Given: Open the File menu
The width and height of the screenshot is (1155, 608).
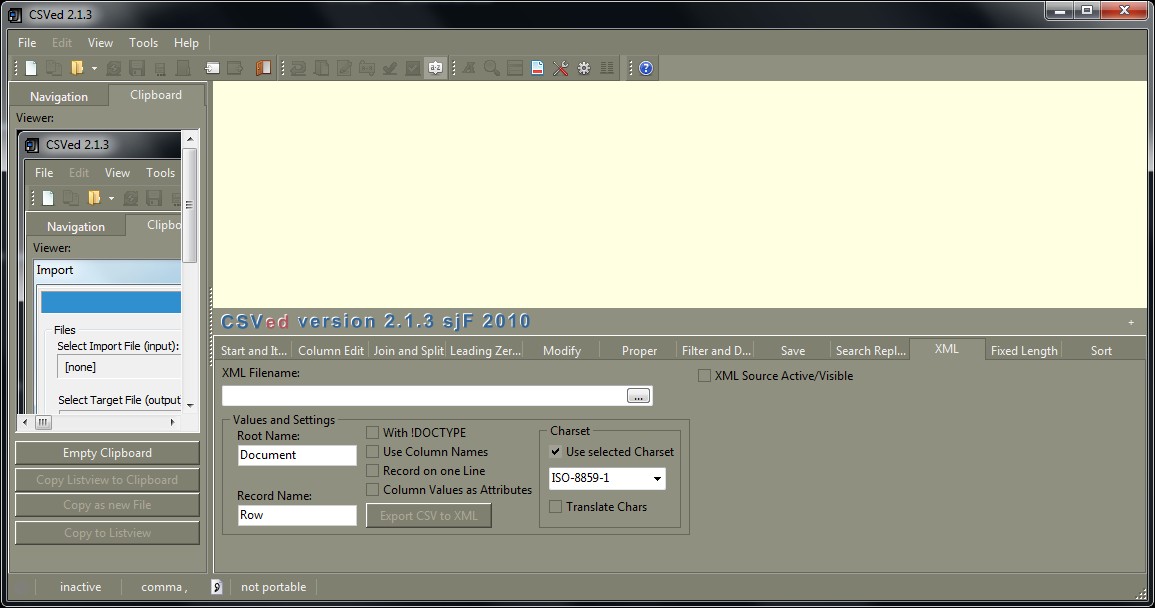Looking at the screenshot, I should (x=27, y=43).
